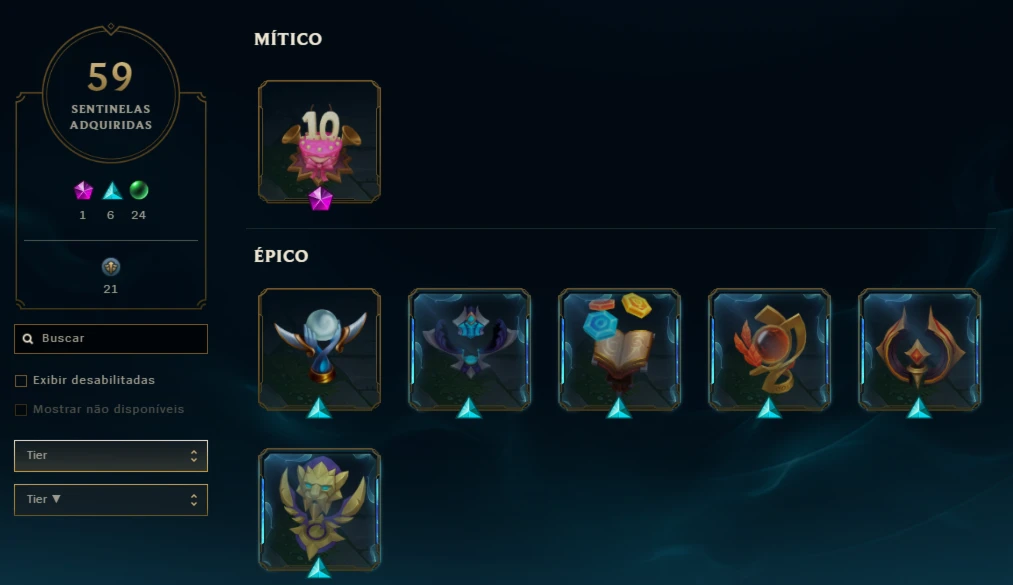Click the Buscar search input field
The width and height of the screenshot is (1013, 585).
111,339
